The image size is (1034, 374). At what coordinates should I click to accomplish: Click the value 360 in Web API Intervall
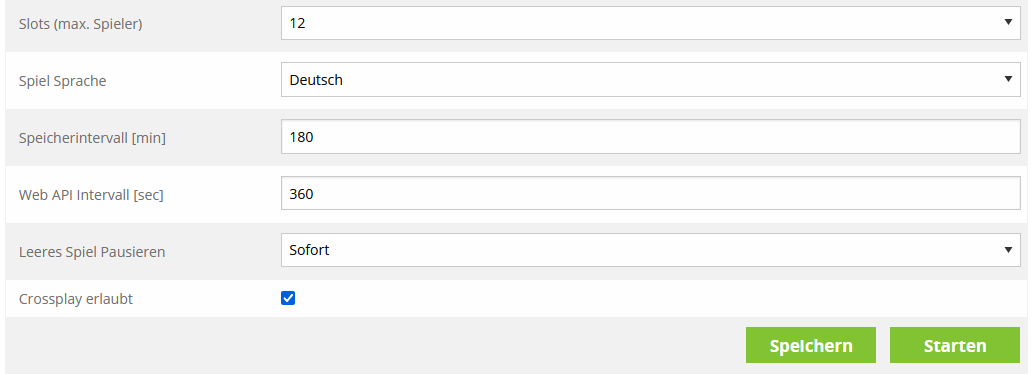click(x=301, y=194)
